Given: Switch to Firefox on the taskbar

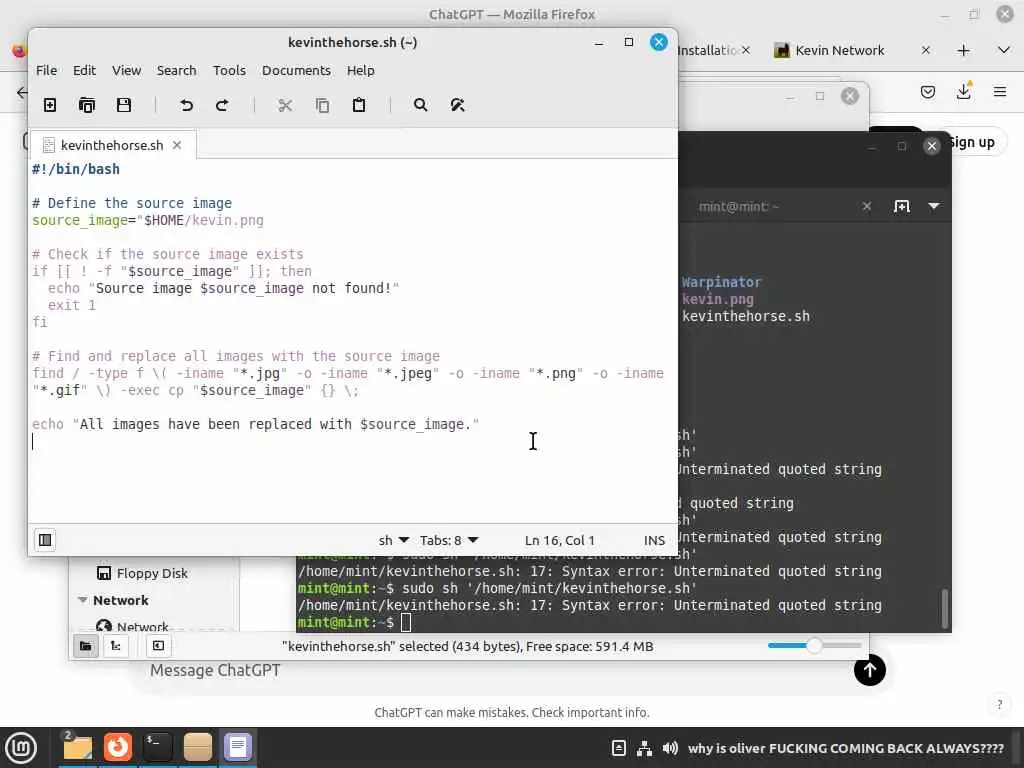Looking at the screenshot, I should (x=118, y=747).
